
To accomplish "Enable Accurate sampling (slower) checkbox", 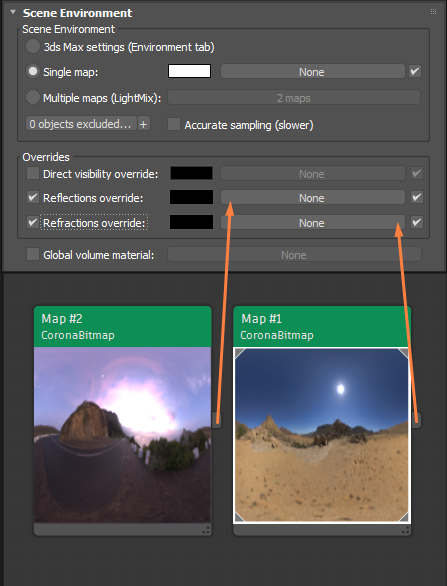I will point(174,124).
